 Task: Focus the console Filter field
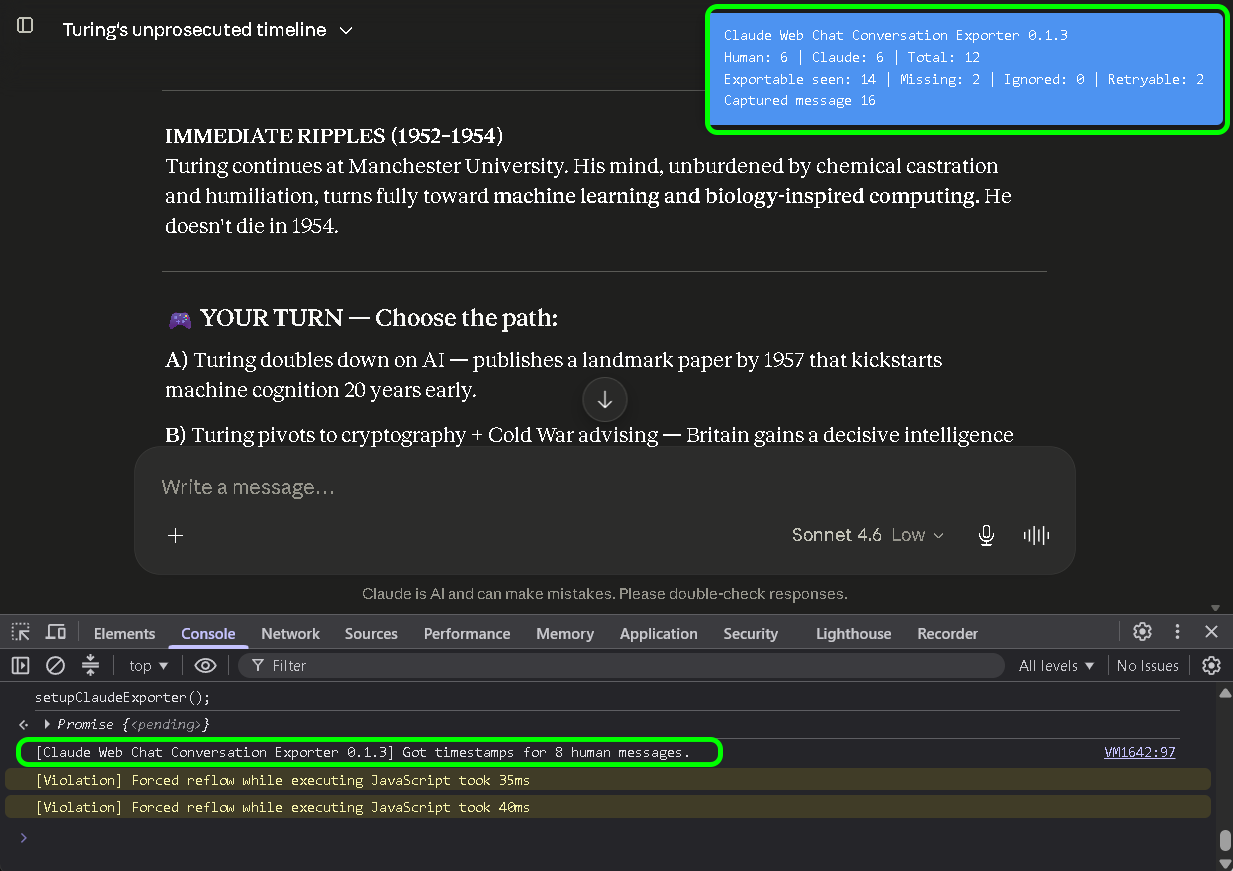click(621, 666)
